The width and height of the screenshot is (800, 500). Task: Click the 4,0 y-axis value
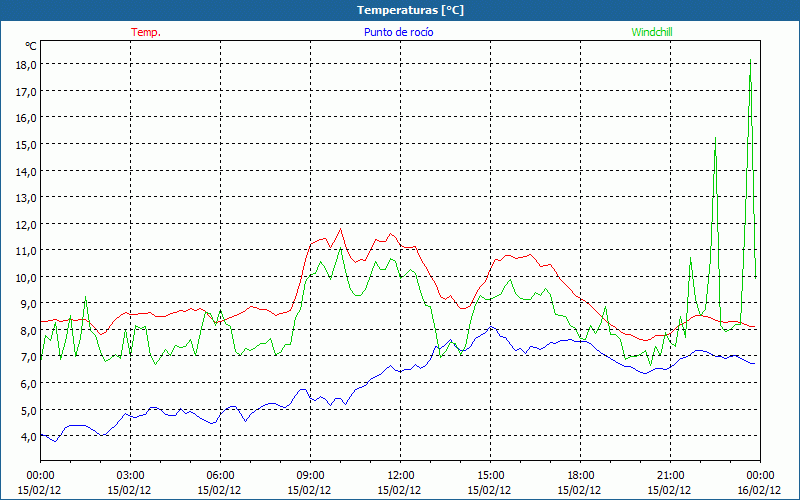click(x=28, y=437)
